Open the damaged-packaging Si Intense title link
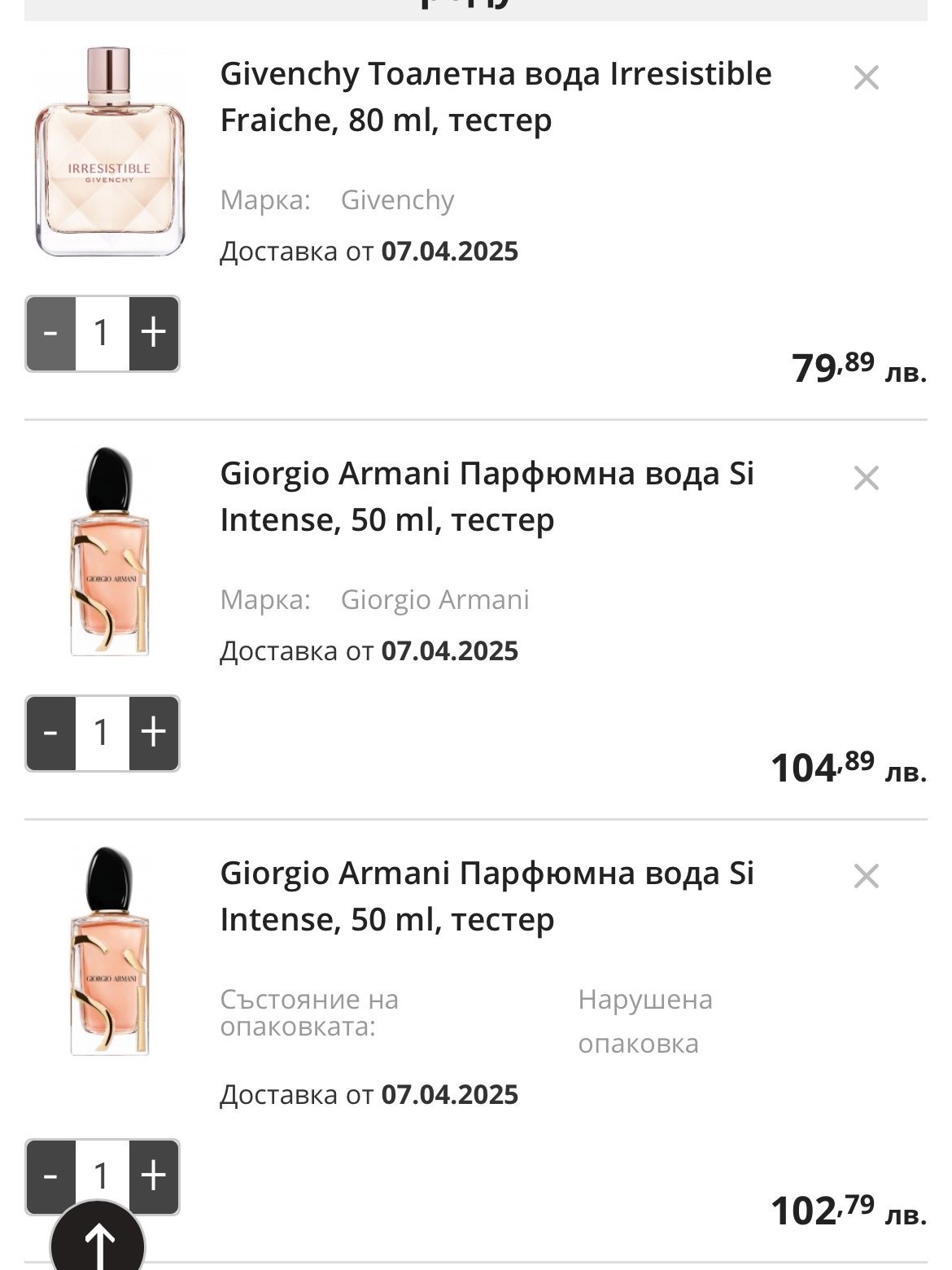Screen dimensions: 952x1270 pyautogui.click(x=487, y=896)
